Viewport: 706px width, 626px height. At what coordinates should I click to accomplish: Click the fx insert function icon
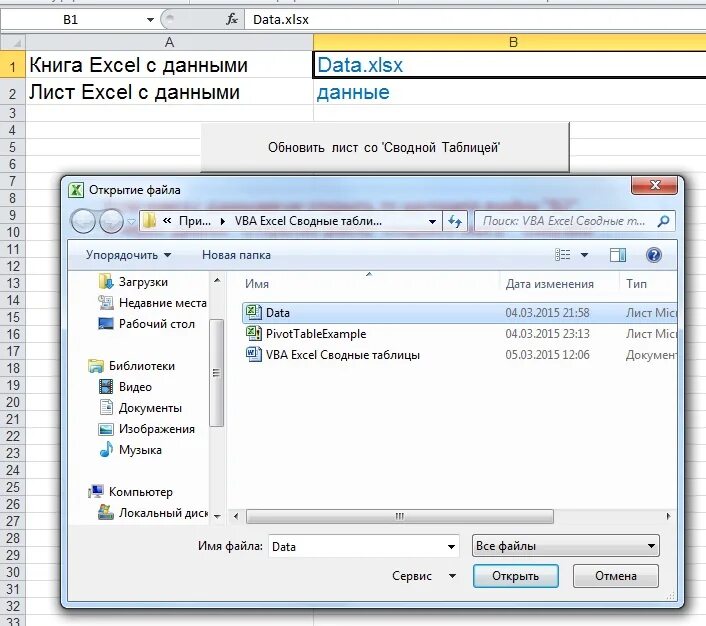(x=232, y=19)
